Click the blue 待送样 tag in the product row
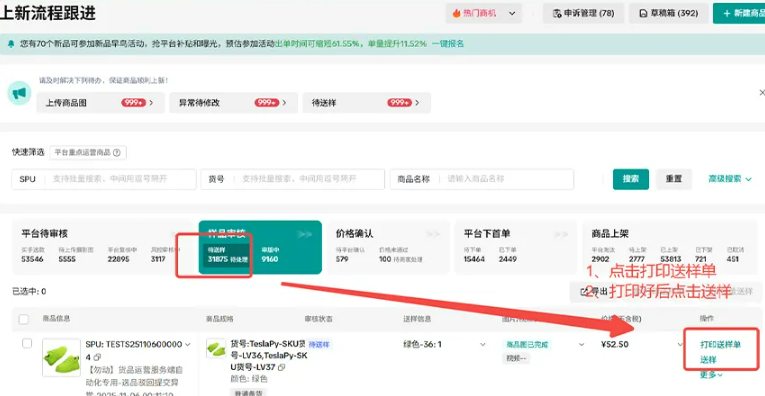The image size is (765, 396). (x=319, y=344)
